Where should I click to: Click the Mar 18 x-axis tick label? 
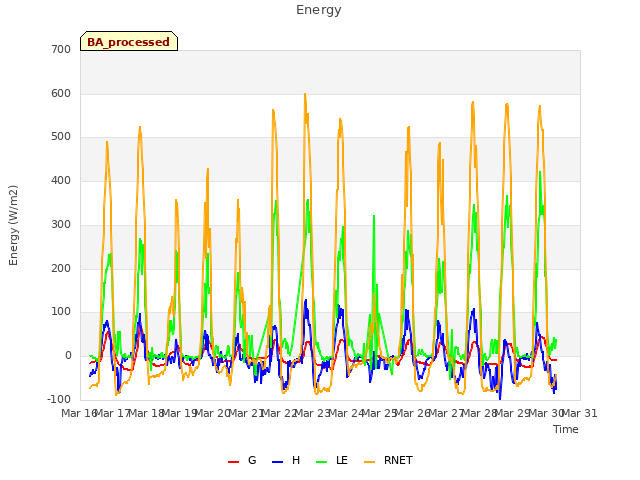click(x=147, y=413)
